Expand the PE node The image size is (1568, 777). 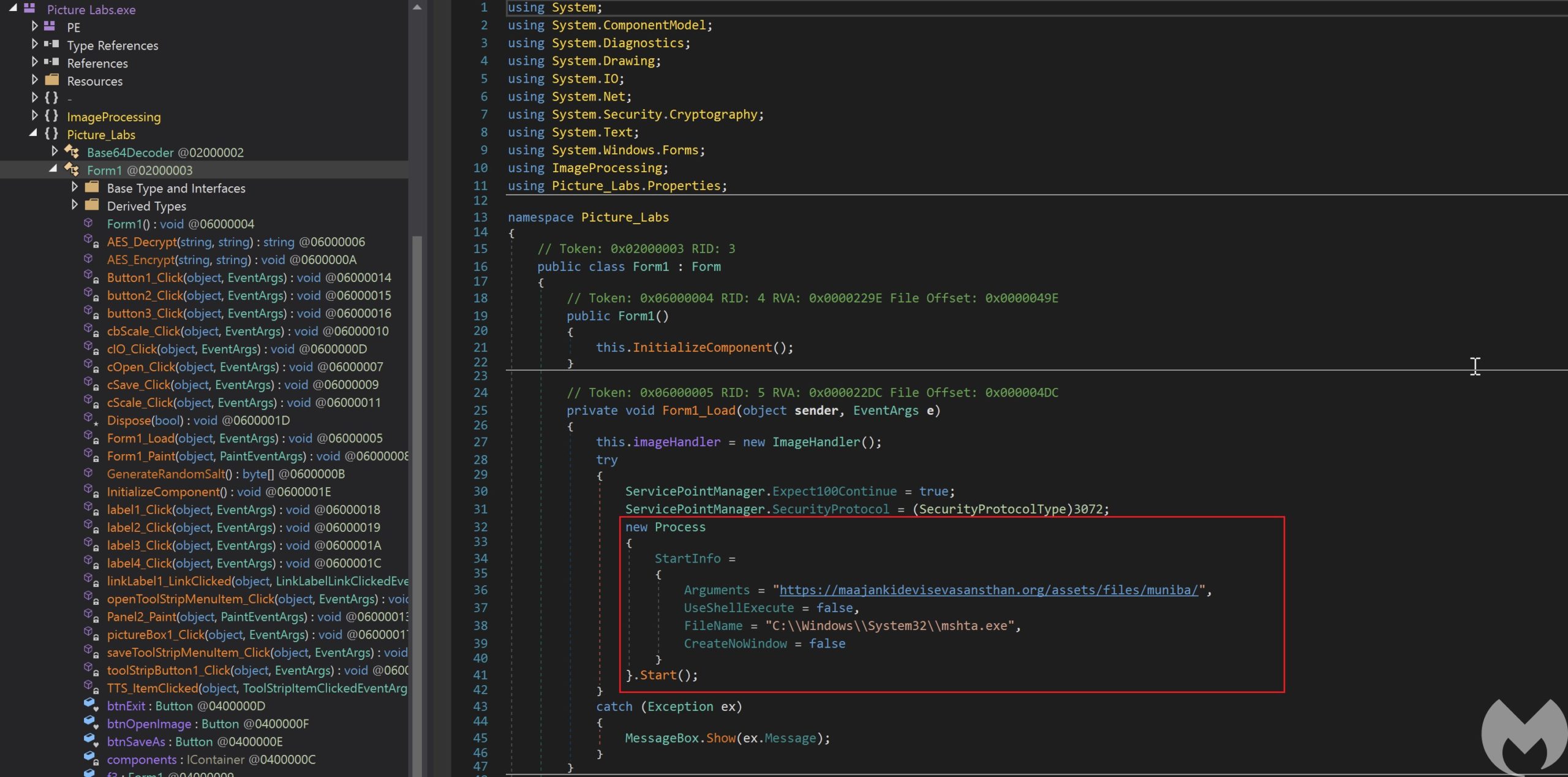coord(35,26)
